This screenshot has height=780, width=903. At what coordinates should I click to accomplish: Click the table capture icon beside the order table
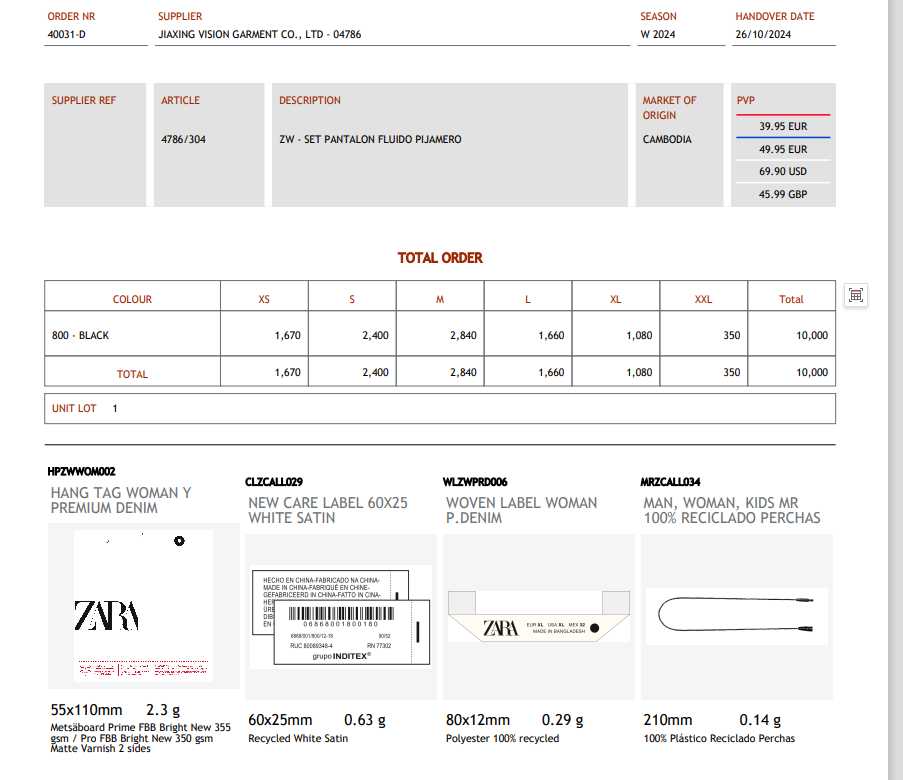(855, 294)
